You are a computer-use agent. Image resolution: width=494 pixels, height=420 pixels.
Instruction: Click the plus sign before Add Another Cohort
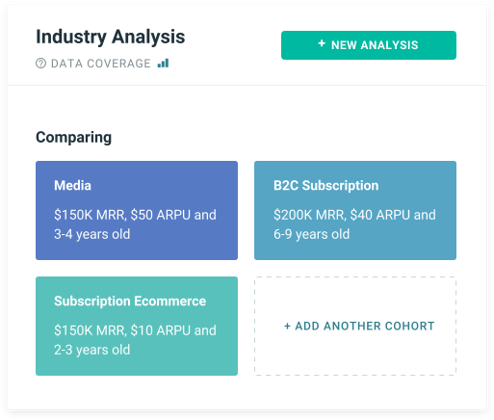click(287, 326)
